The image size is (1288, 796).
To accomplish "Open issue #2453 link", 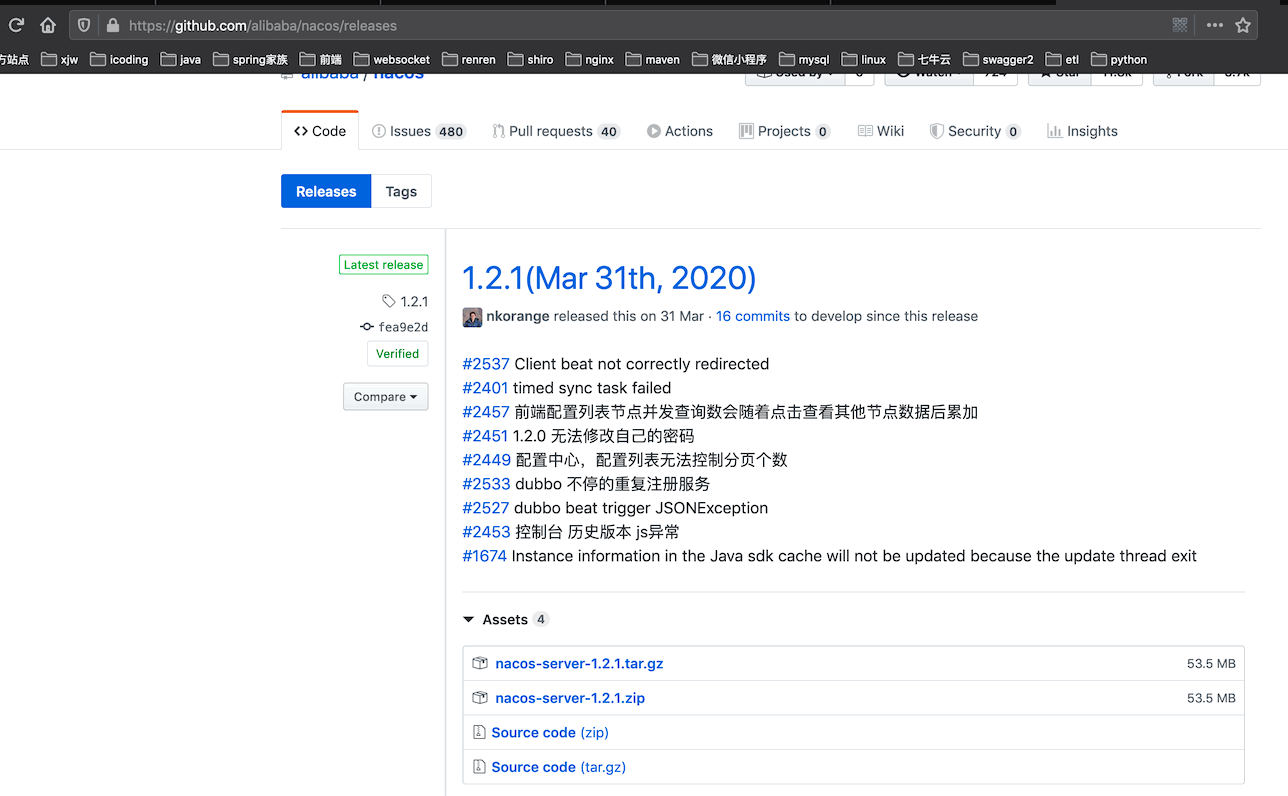I will pyautogui.click(x=486, y=532).
